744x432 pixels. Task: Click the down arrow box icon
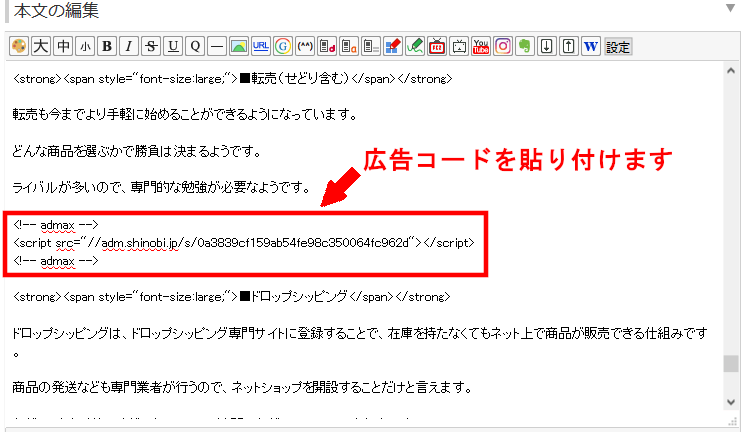point(547,47)
